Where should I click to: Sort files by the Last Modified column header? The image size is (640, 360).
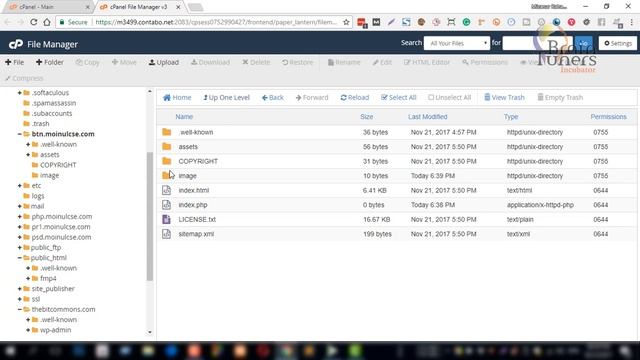[427, 117]
